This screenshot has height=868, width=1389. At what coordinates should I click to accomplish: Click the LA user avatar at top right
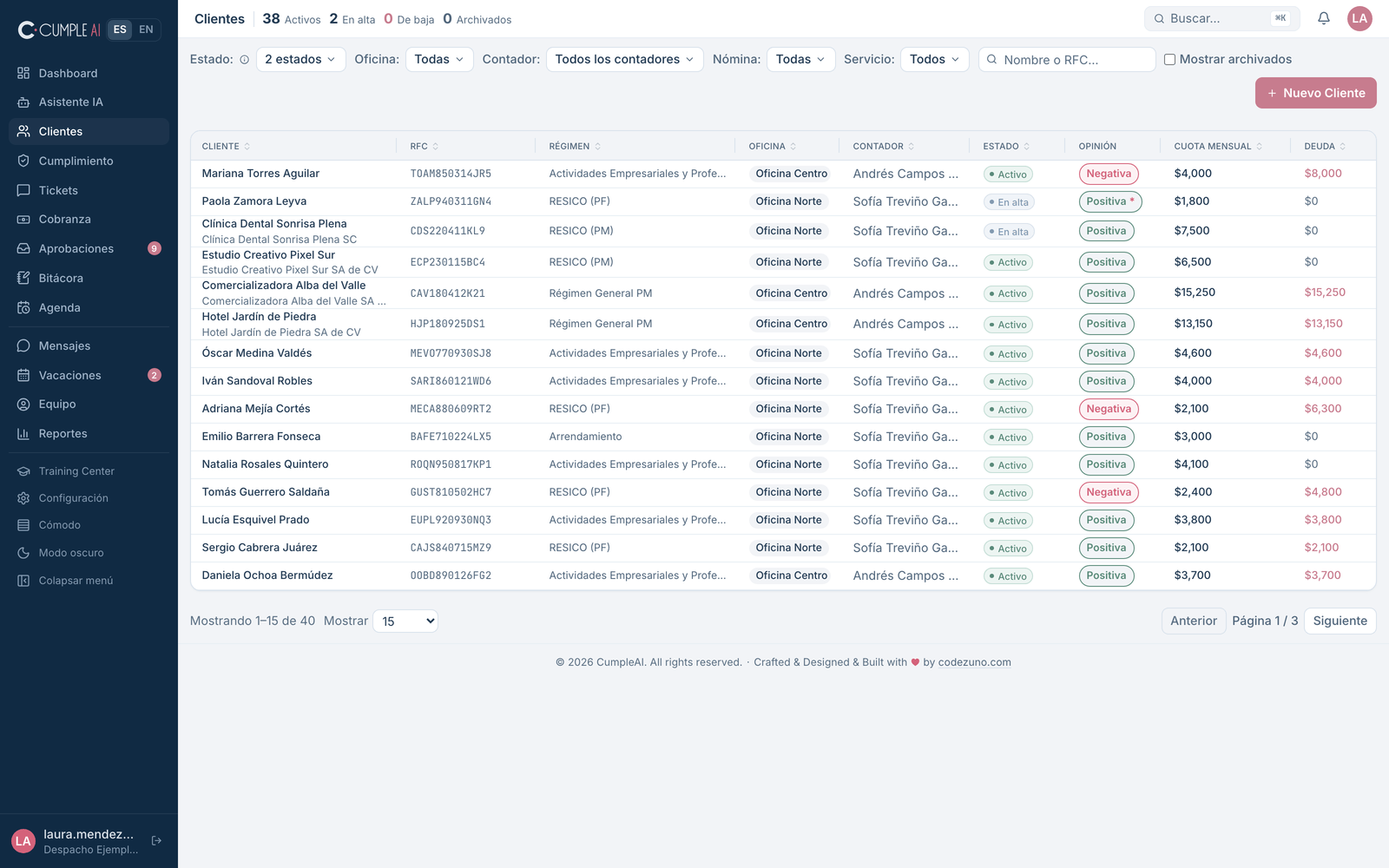1359,18
